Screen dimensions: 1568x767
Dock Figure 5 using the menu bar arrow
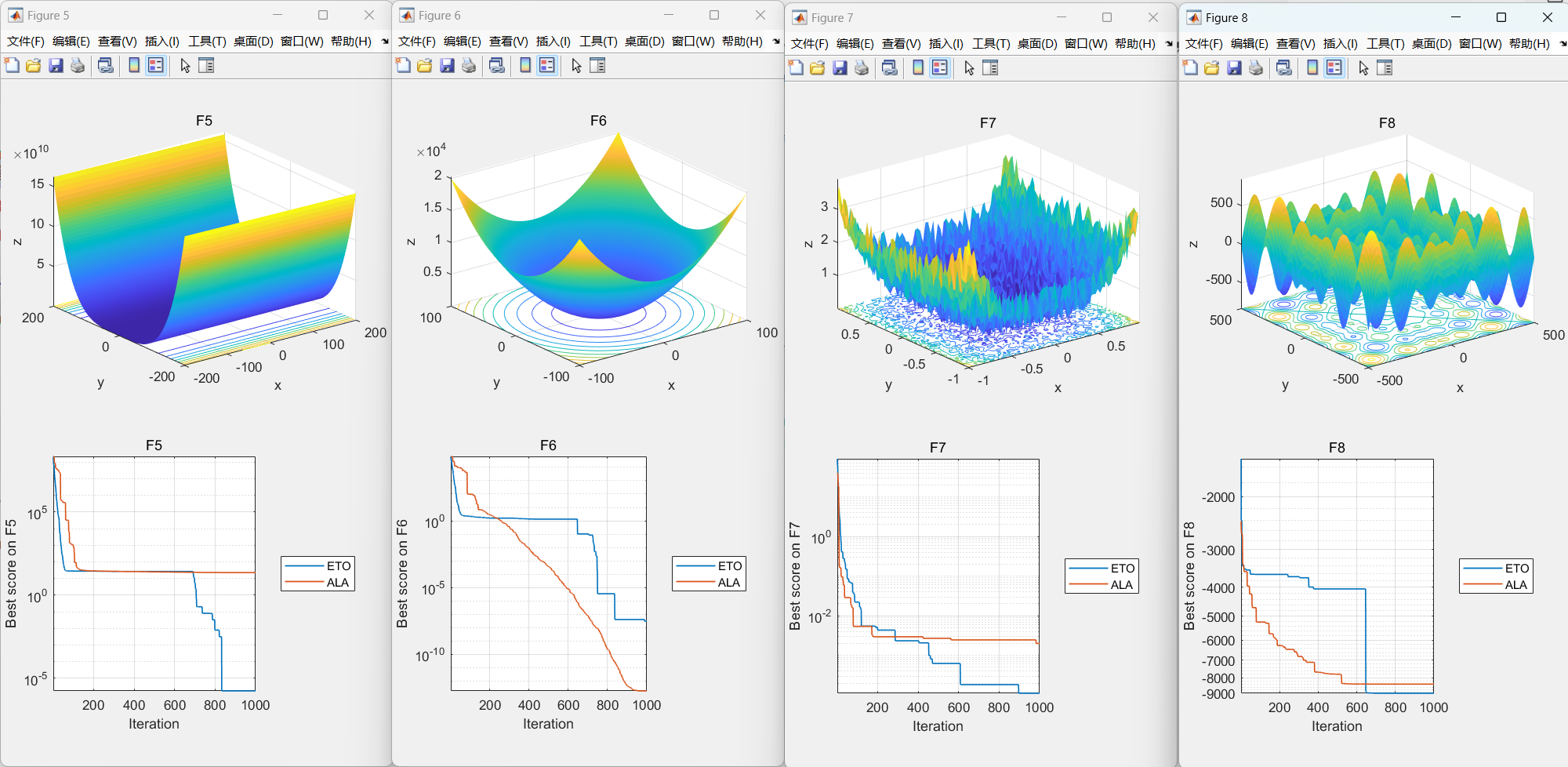click(385, 41)
